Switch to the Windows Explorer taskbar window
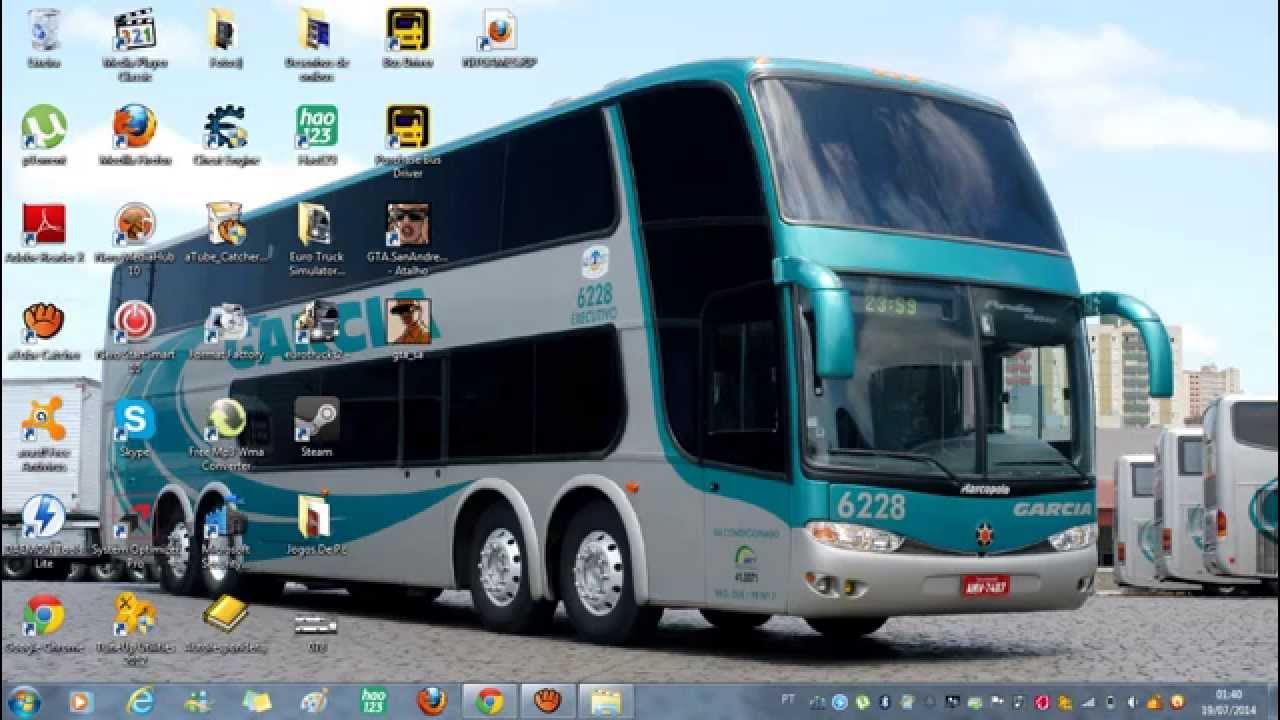The height and width of the screenshot is (720, 1280). coord(606,702)
